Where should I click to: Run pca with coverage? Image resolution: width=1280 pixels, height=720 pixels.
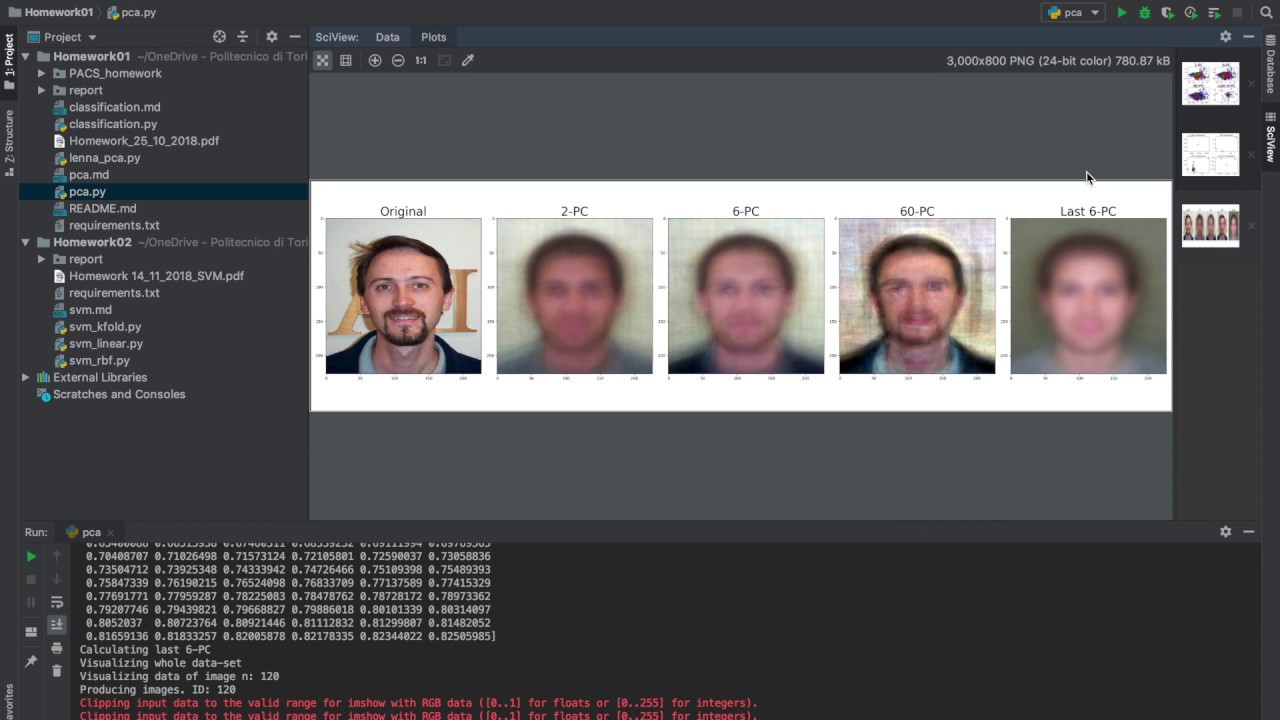coord(1168,13)
